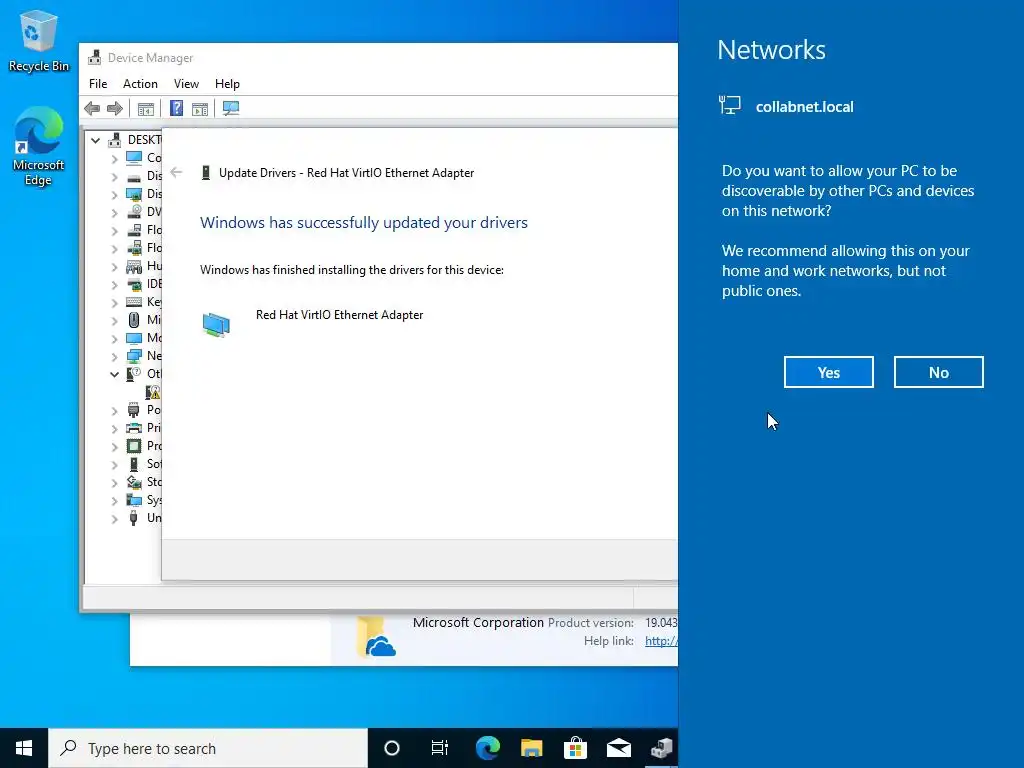Click 'Microsoft Corporation' text in background window
1024x768 pixels.
tap(478, 622)
